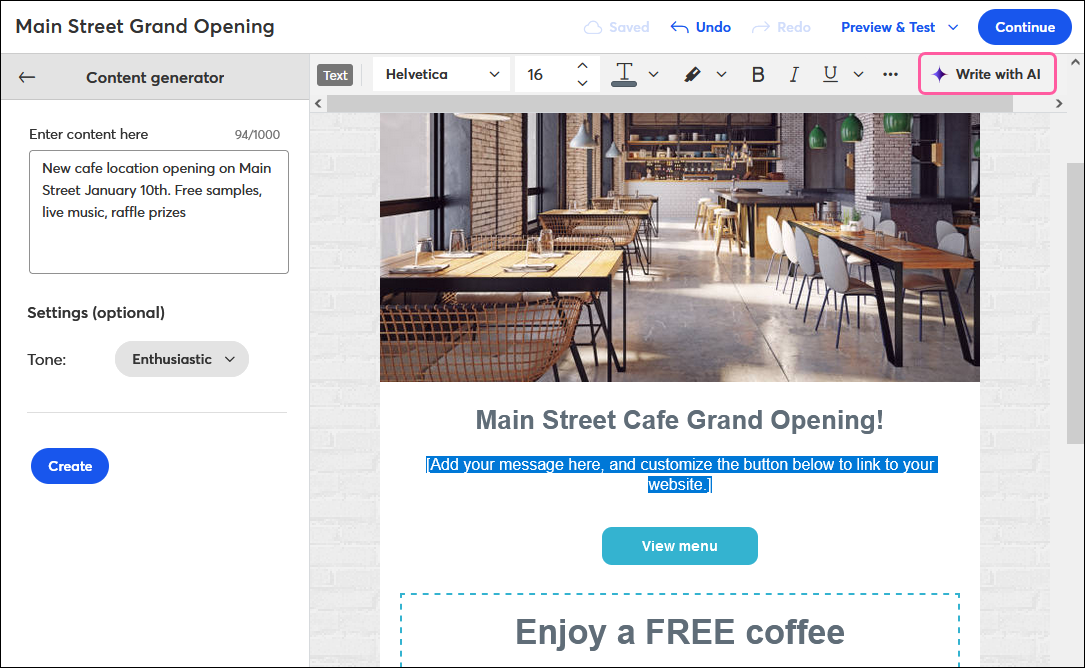Click the 94/1000 character counter

pos(257,135)
